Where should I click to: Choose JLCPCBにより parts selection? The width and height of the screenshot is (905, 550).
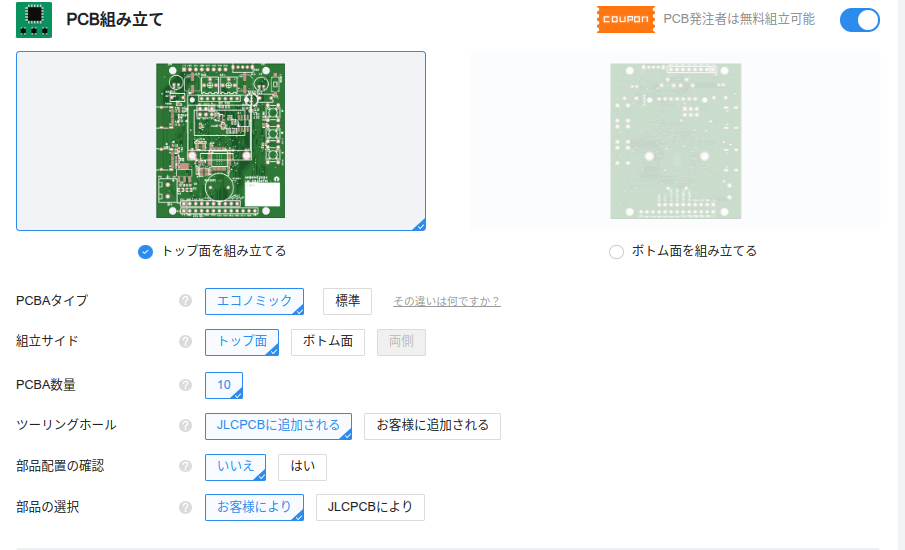(x=370, y=507)
